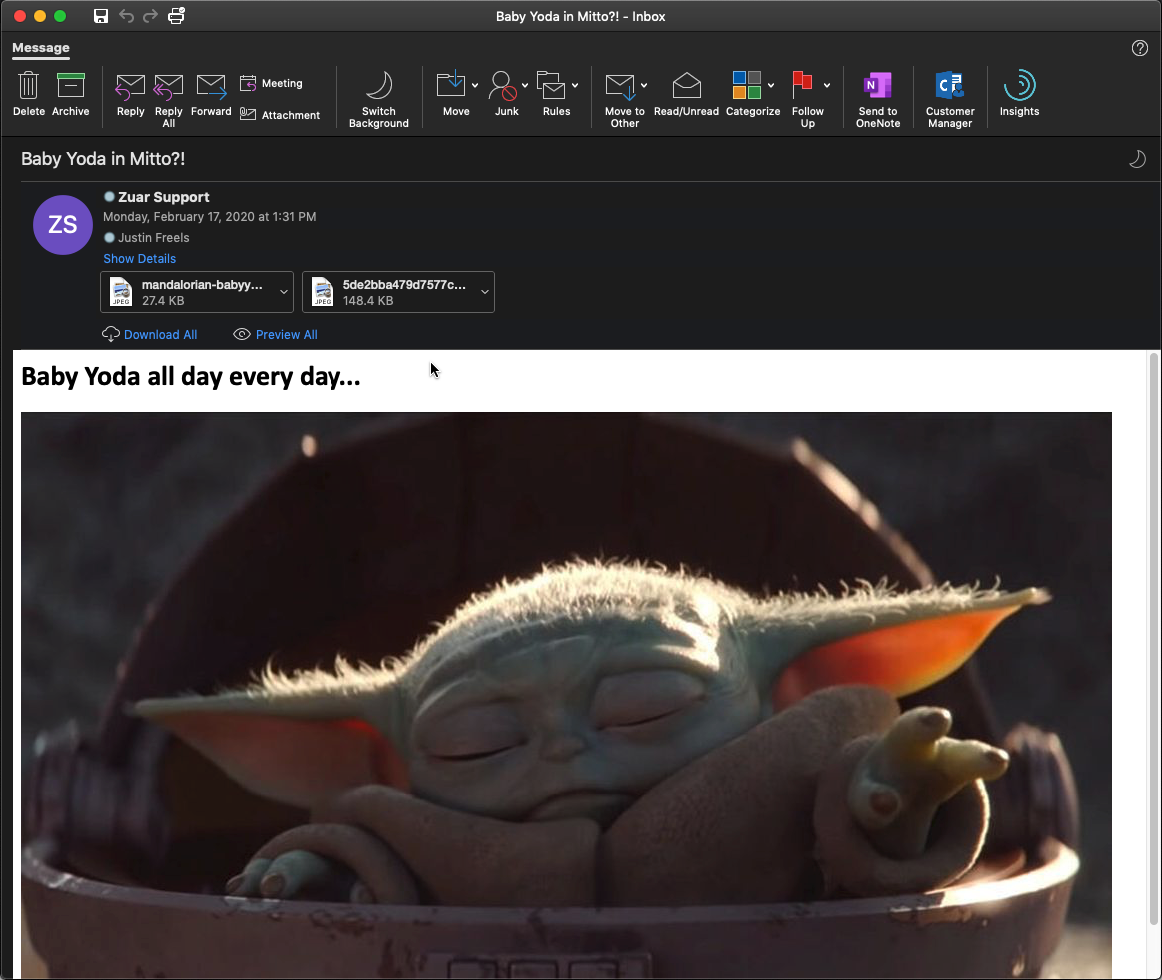Open the Rules button
The image size is (1162, 980).
552,94
